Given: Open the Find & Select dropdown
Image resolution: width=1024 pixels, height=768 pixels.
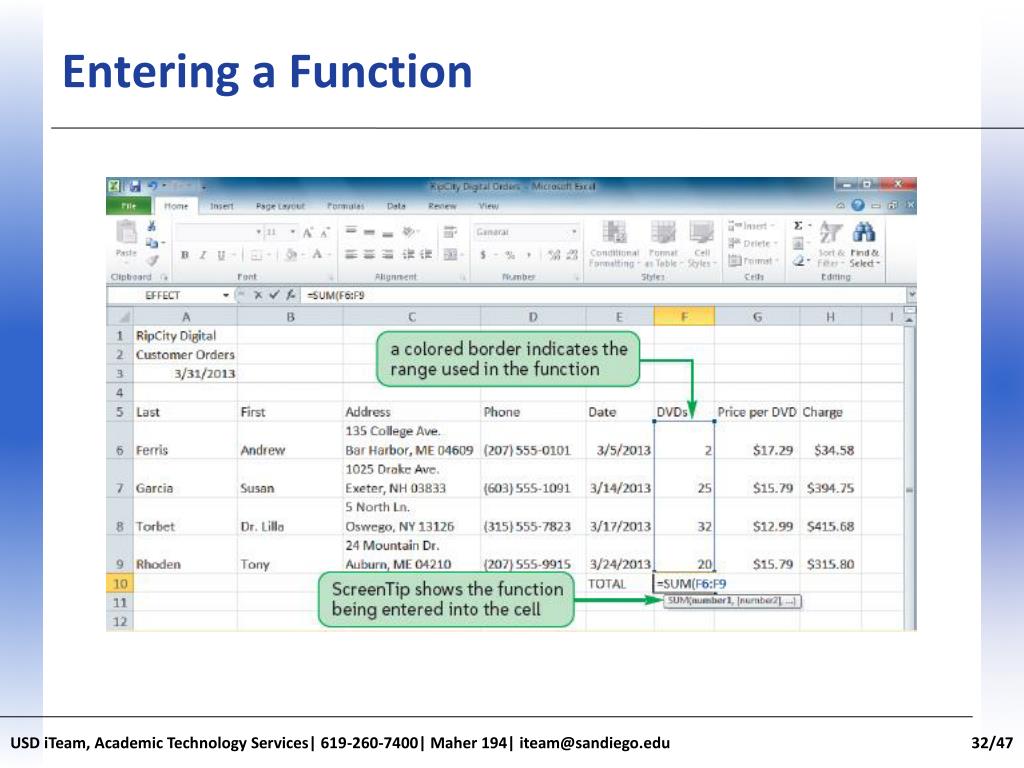Looking at the screenshot, I should (865, 244).
